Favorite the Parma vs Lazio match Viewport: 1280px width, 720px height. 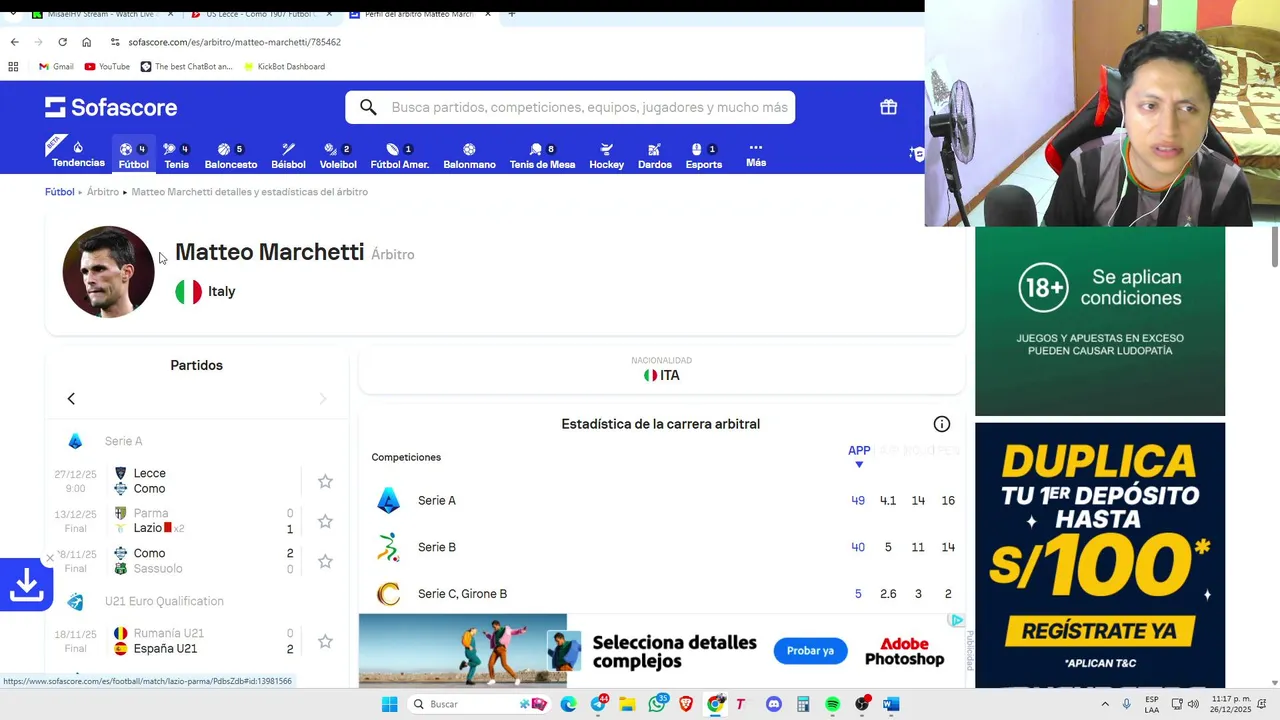[325, 521]
